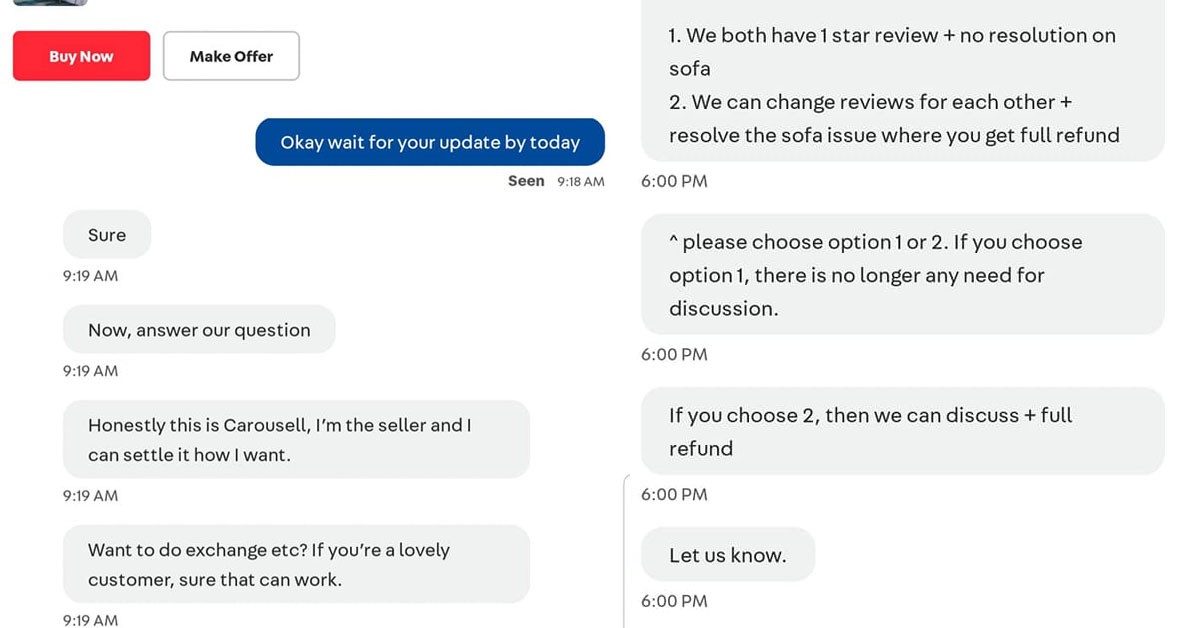Click the Make Offer button
1200x628 pixels.
coord(231,56)
